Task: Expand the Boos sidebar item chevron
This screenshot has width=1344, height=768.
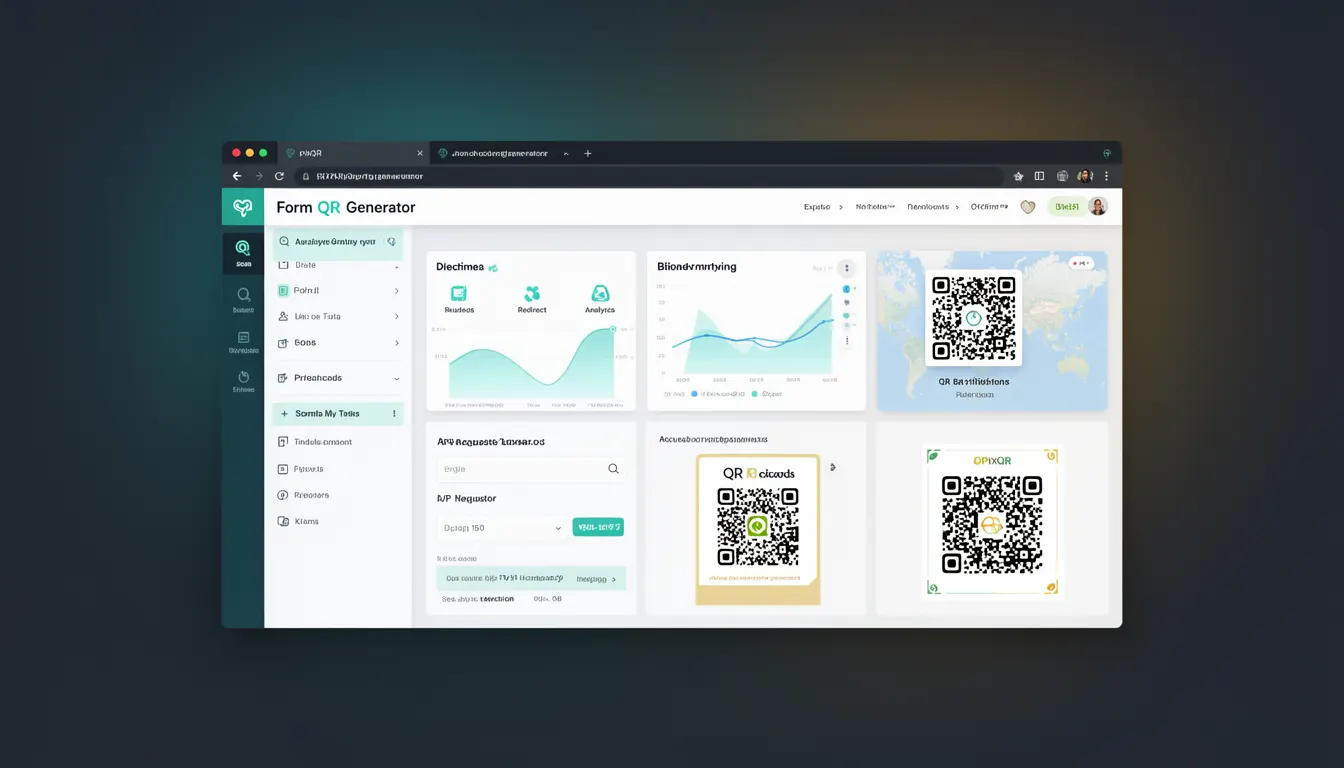Action: (x=396, y=343)
